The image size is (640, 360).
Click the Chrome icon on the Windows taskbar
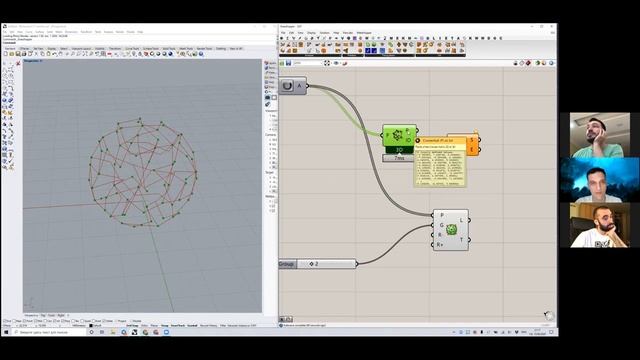145,332
